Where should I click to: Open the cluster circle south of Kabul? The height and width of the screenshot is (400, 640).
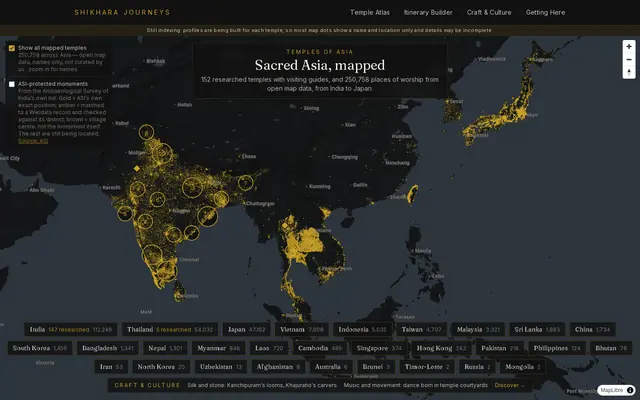pos(146,132)
